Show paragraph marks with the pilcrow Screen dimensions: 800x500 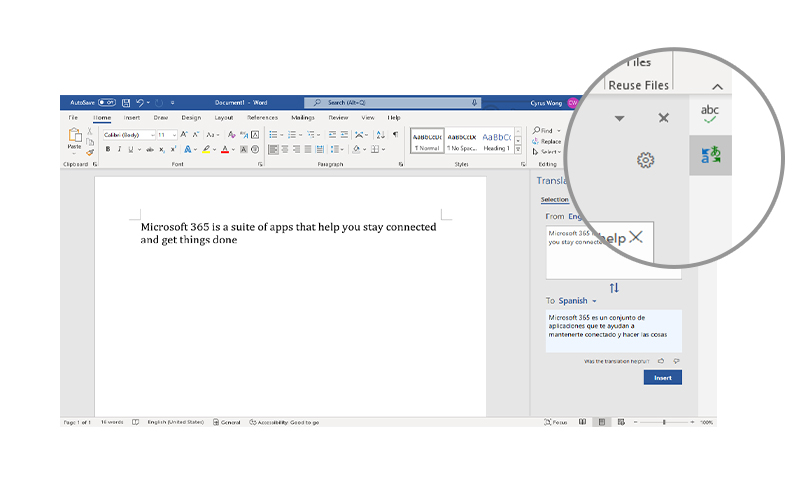[395, 135]
